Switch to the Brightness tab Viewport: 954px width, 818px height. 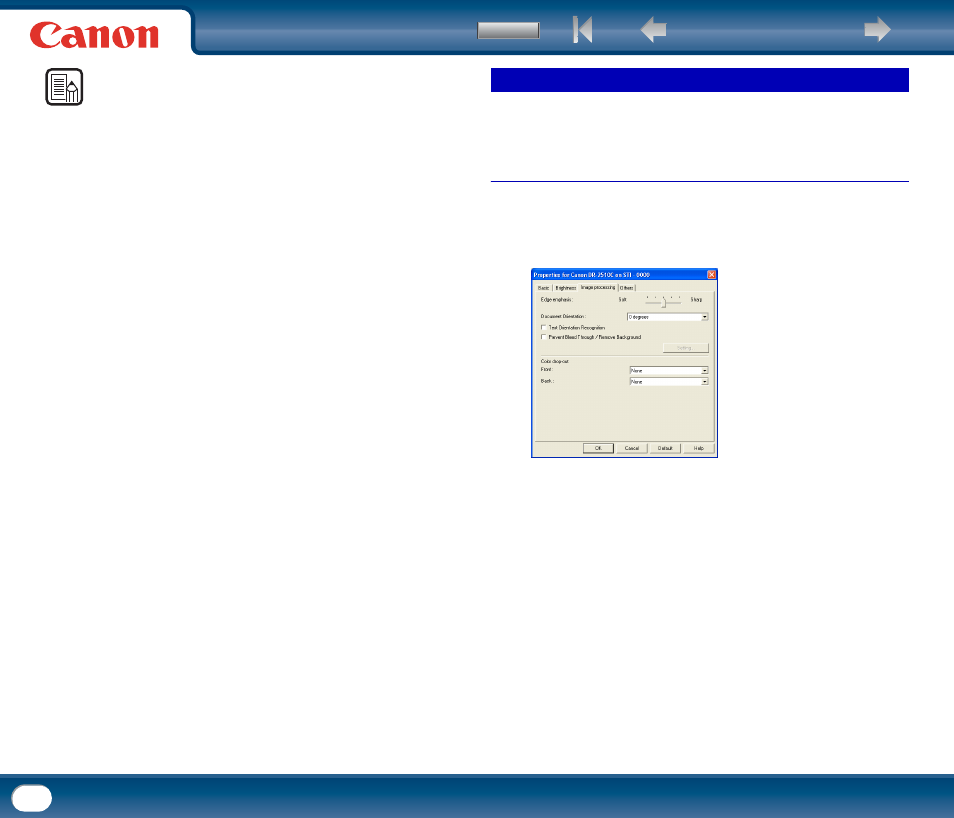[565, 288]
